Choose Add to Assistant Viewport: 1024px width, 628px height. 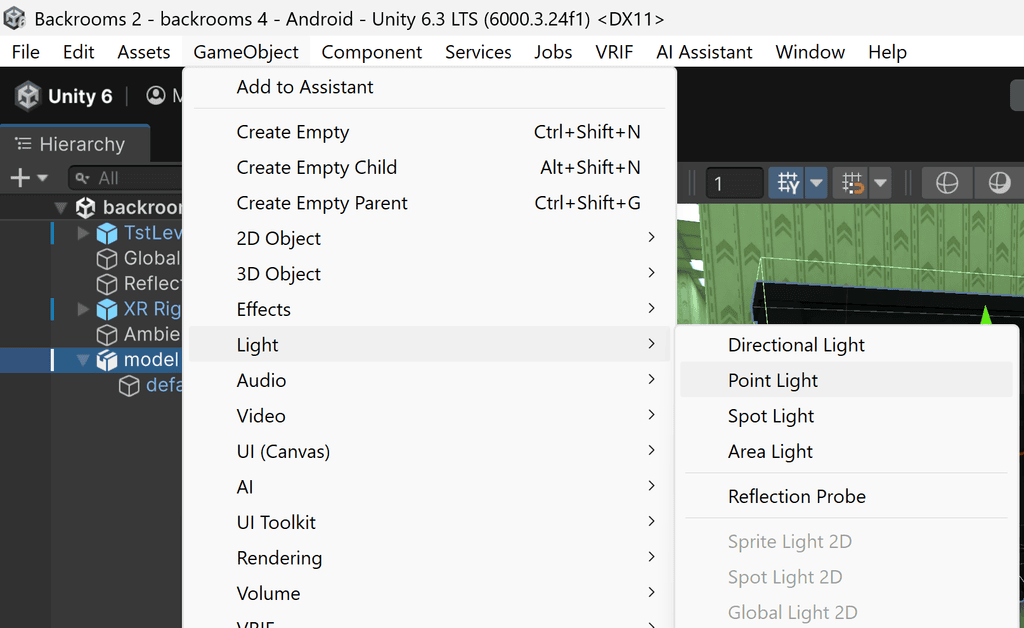click(x=429, y=87)
